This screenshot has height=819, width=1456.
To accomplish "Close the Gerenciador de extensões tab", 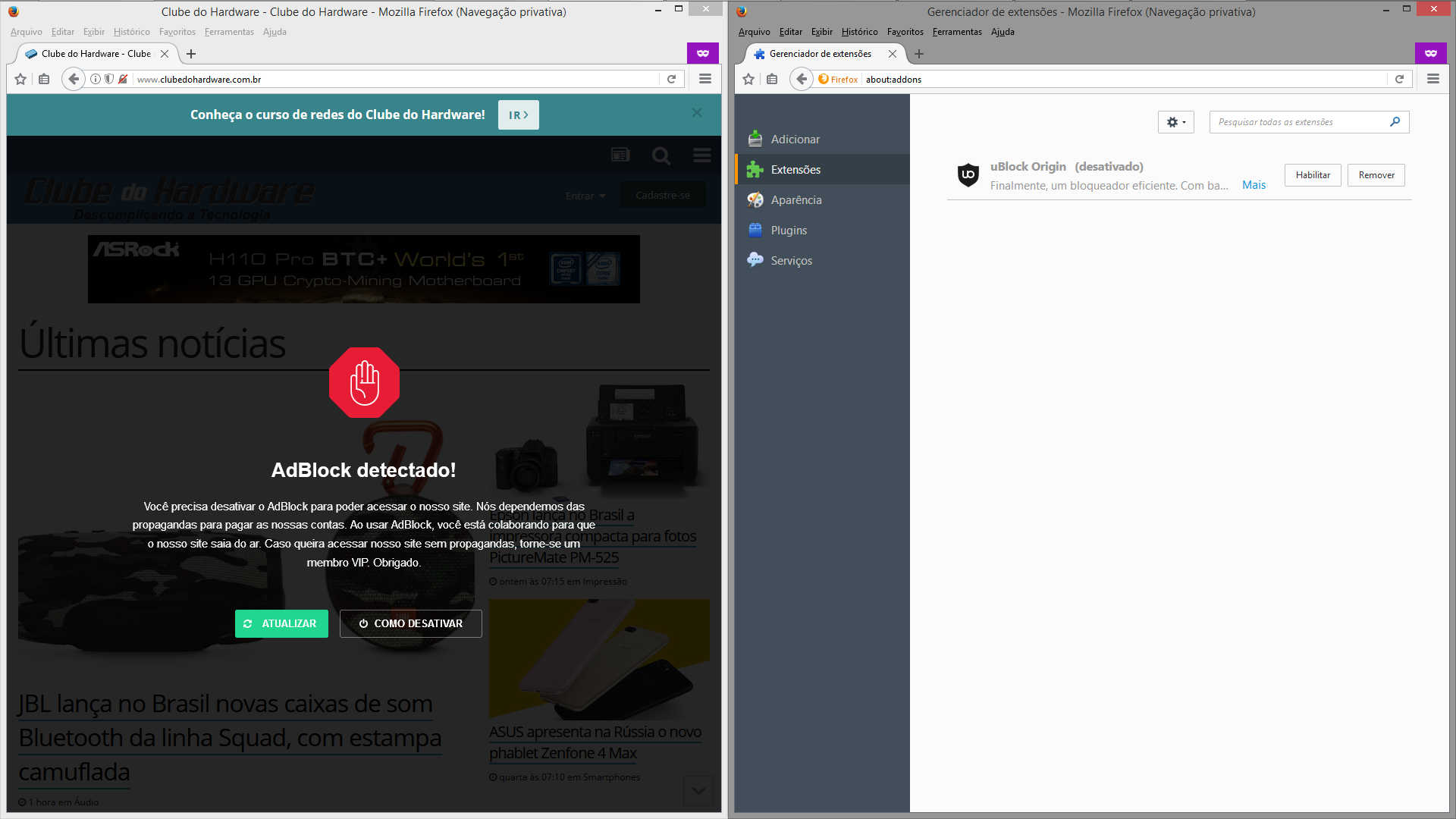I will point(893,54).
